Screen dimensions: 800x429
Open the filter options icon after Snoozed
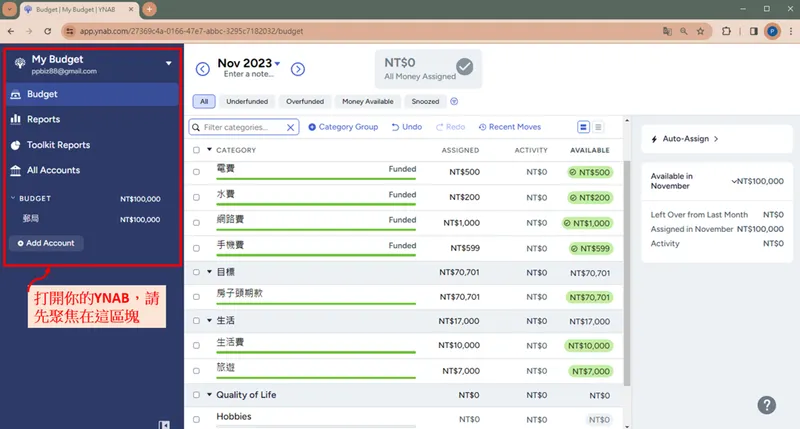[454, 102]
